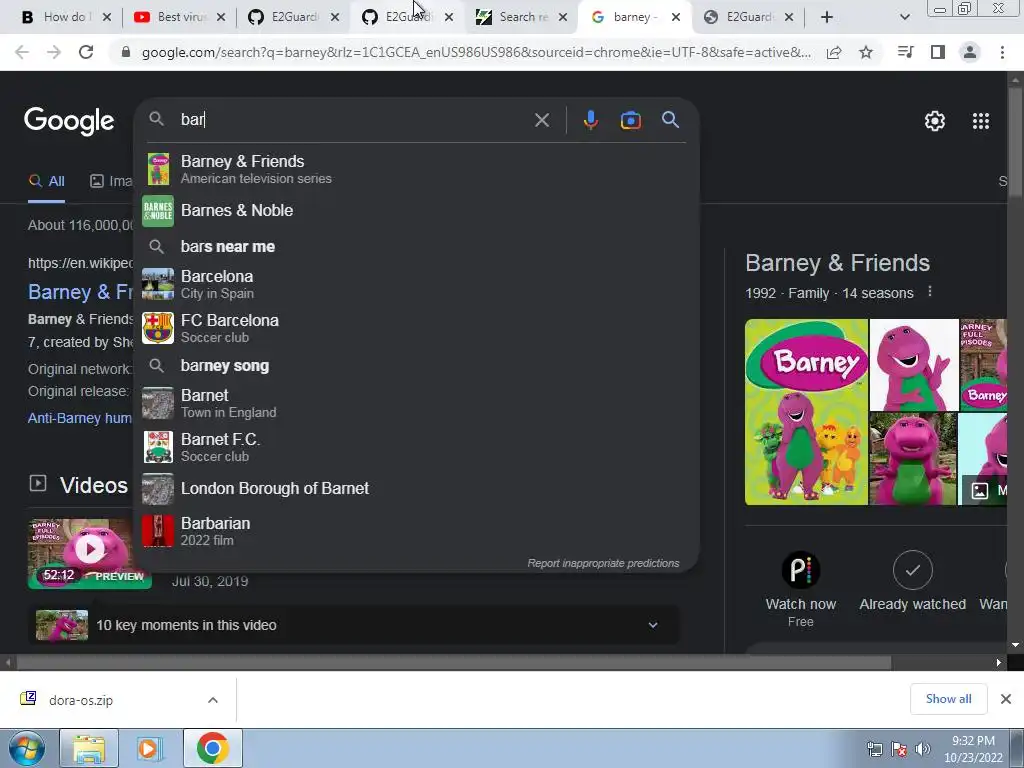Screen dimensions: 1024x768
Task: Open large Barney logo image thumbnail
Action: pyautogui.click(x=806, y=411)
